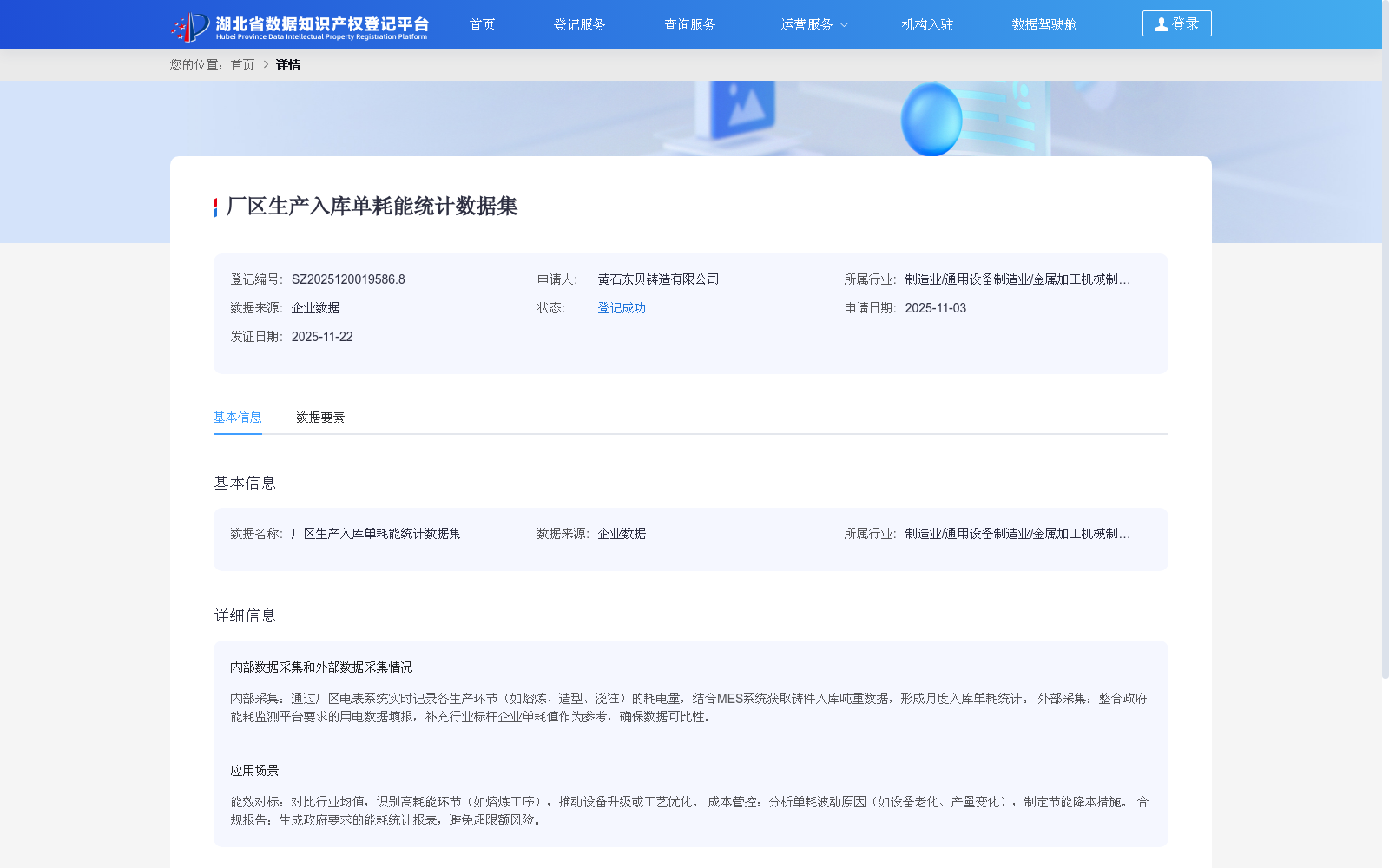Click the vertical page scrollbar
Screen dimensions: 1389x868
[x=1385, y=339]
